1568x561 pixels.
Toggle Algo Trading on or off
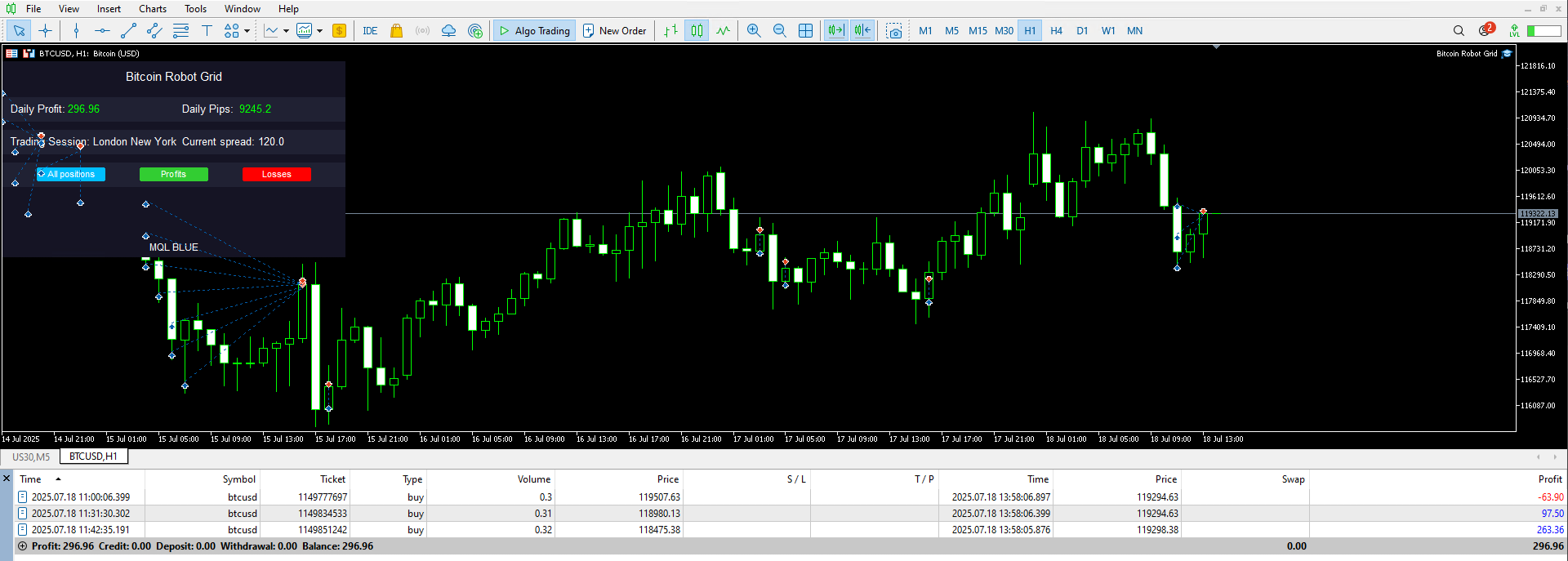(x=535, y=31)
